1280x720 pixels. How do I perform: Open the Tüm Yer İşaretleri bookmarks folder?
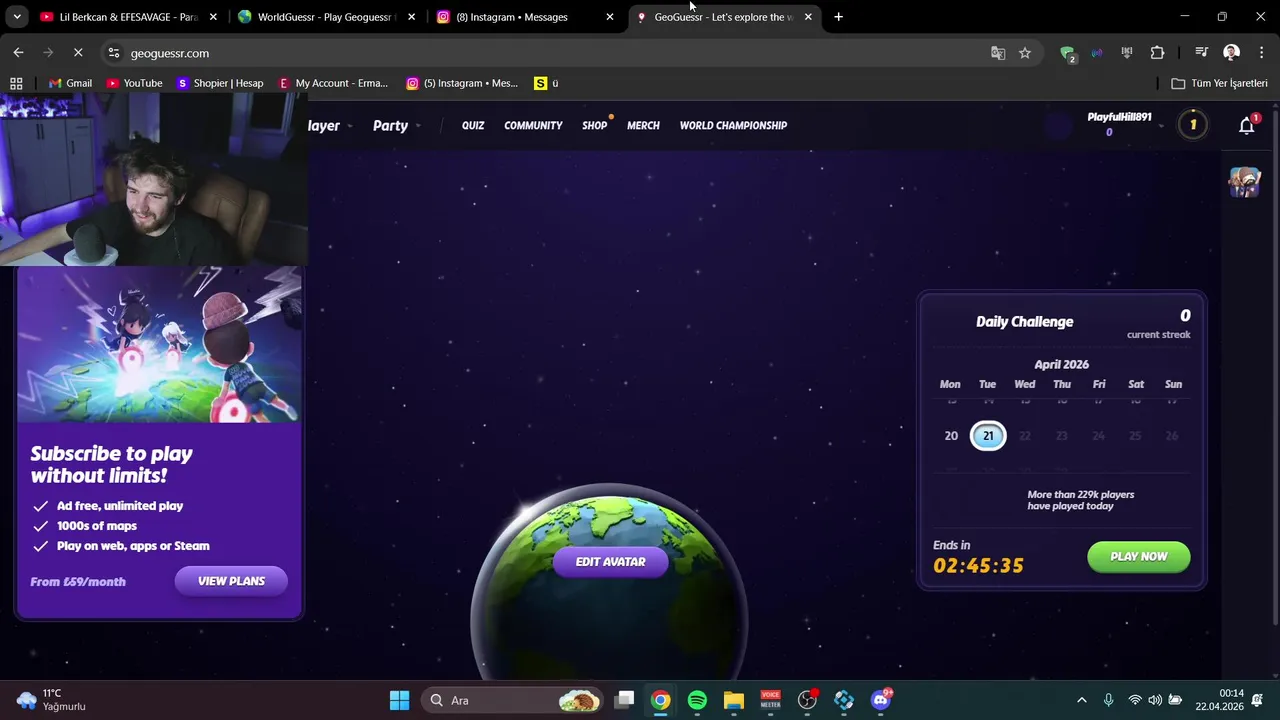click(x=1219, y=83)
